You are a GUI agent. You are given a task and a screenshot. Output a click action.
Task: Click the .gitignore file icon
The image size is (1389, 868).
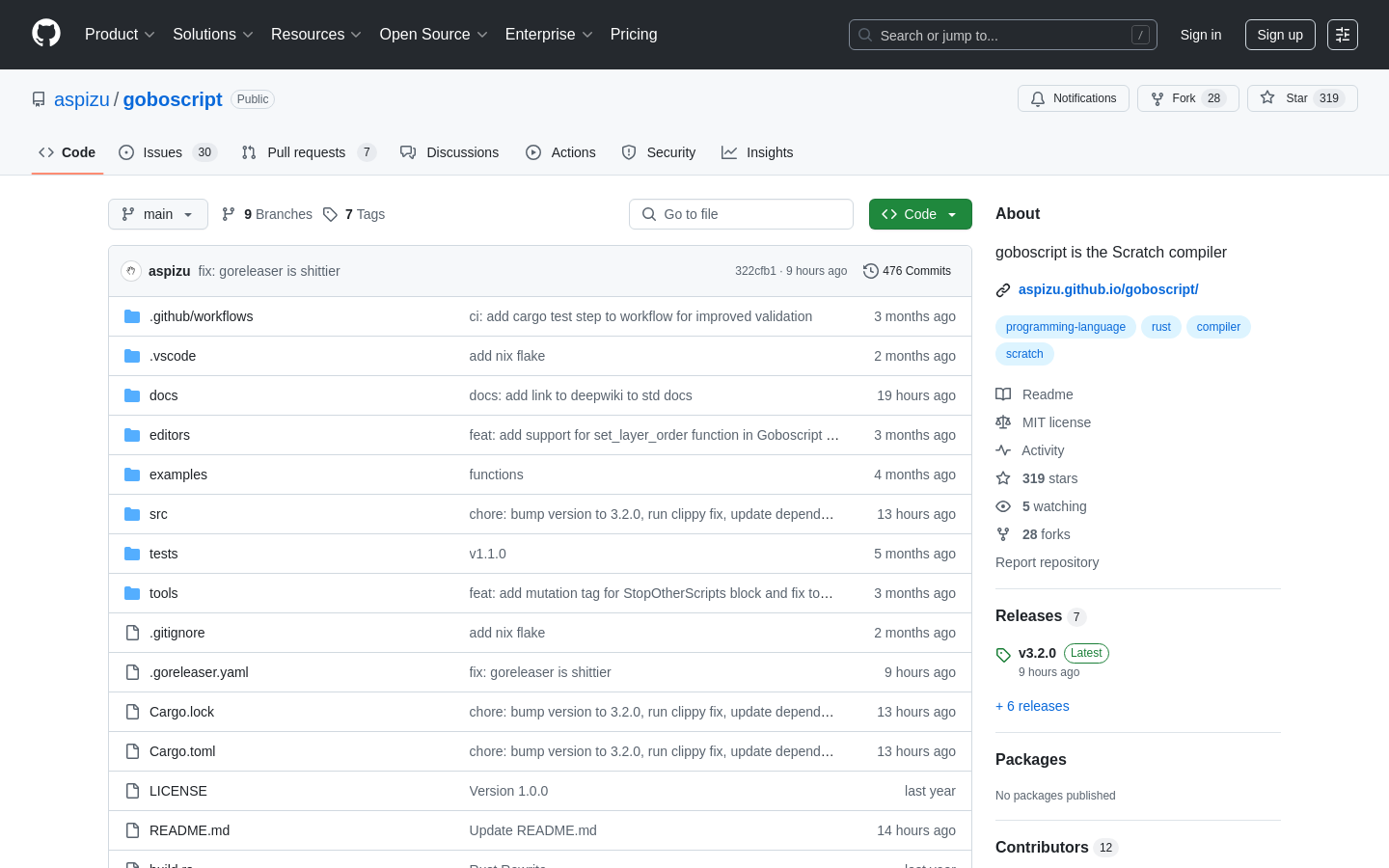click(x=132, y=633)
